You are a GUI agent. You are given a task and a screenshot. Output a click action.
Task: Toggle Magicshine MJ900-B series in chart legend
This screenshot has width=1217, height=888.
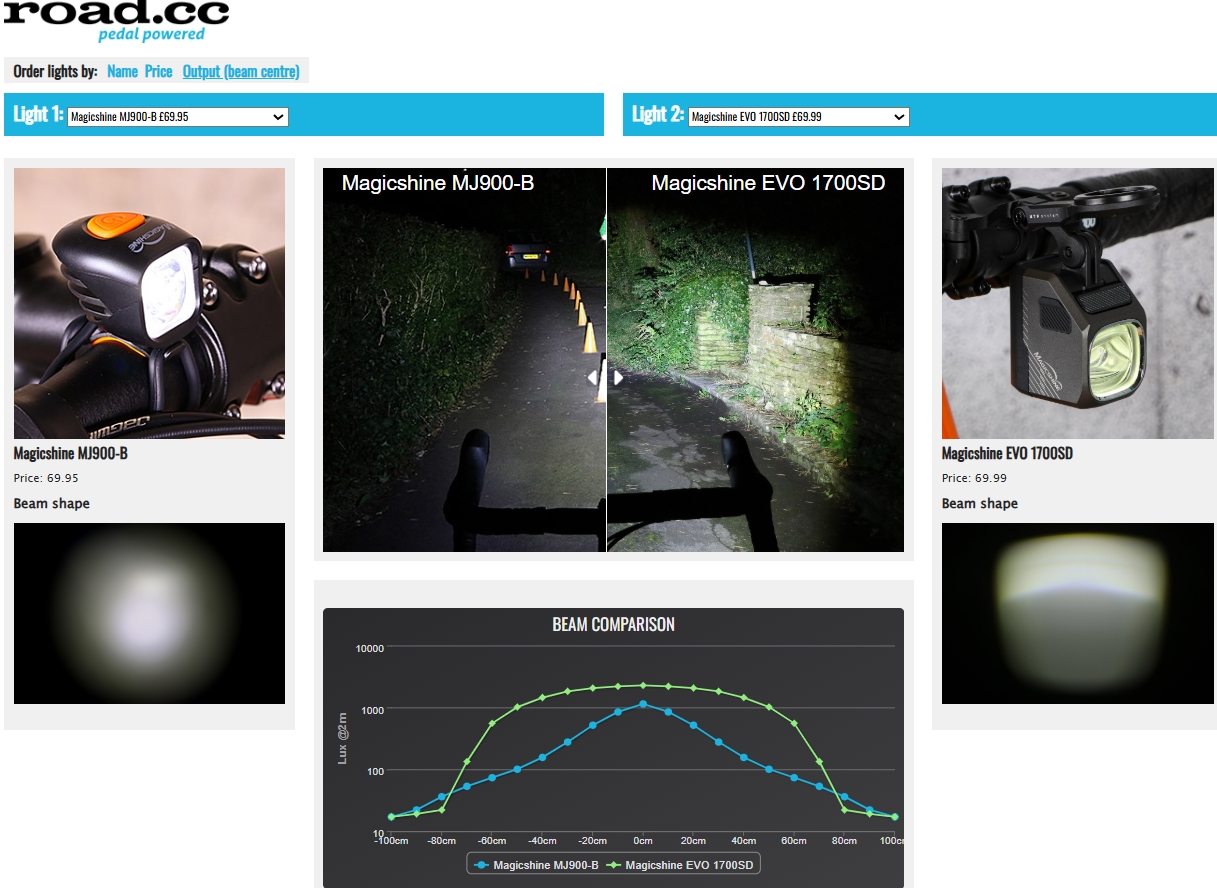pyautogui.click(x=536, y=865)
